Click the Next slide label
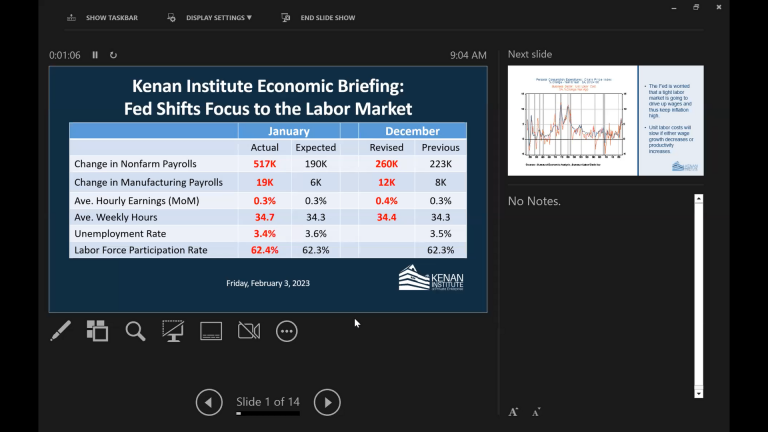Viewport: 768px width, 432px height. pyautogui.click(x=530, y=54)
